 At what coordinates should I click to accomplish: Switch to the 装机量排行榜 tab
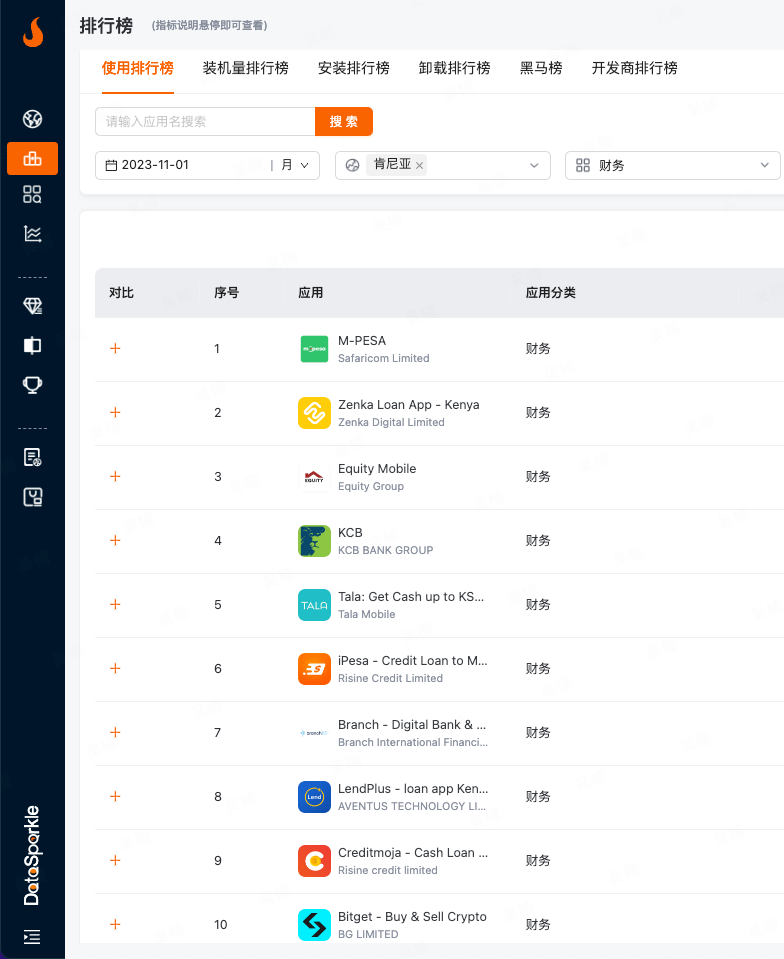pos(245,68)
